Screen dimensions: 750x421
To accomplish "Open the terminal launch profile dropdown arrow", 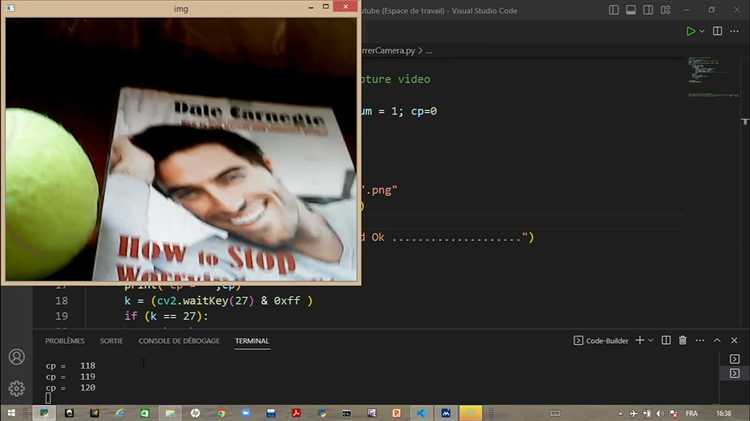I will pyautogui.click(x=651, y=340).
